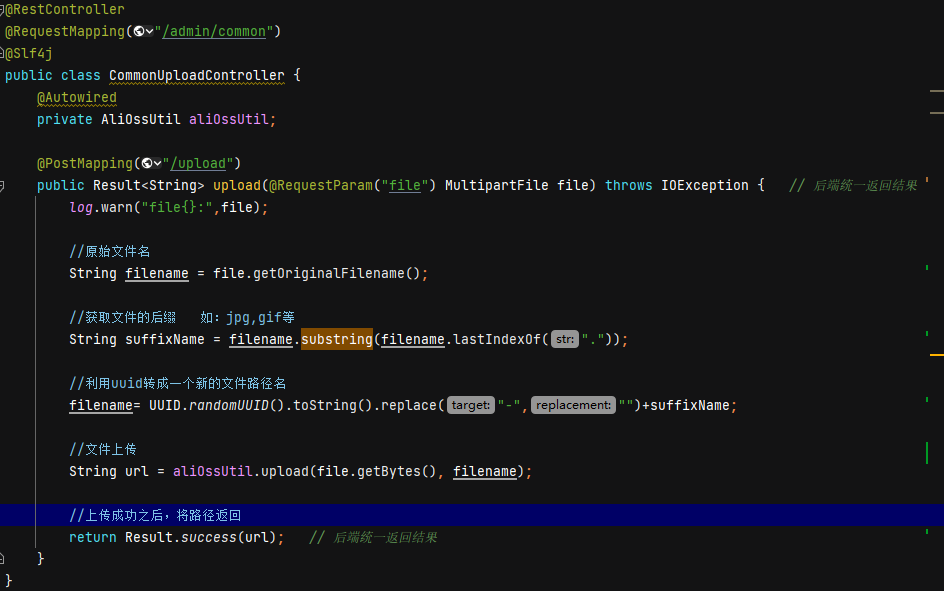Screen dimensions: 944x591
Task: Click the globe icon beside /upload mapping
Action: [146, 163]
